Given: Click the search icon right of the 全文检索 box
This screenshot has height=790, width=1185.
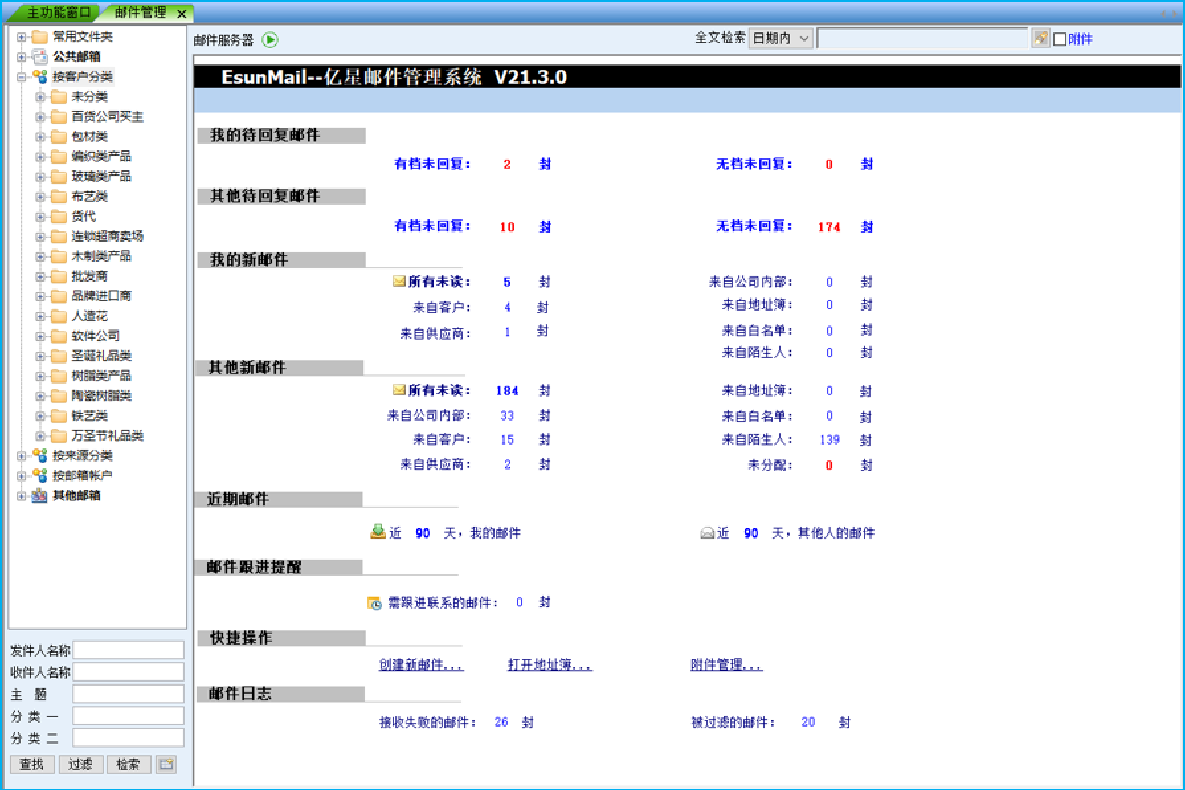Looking at the screenshot, I should pos(1041,39).
